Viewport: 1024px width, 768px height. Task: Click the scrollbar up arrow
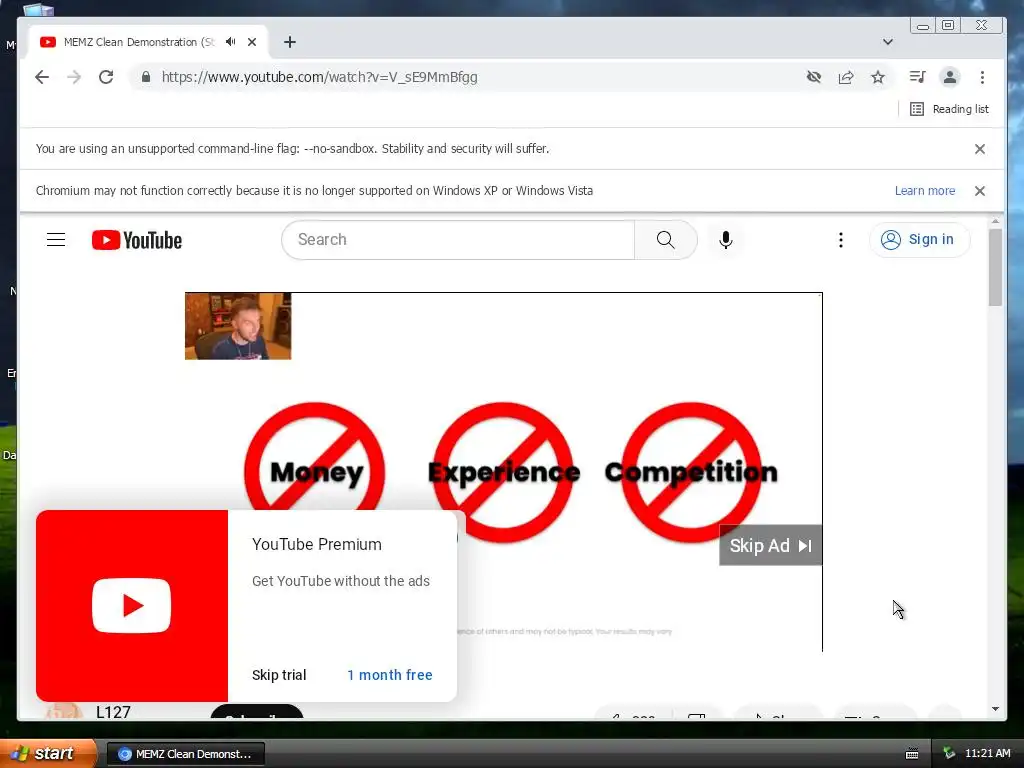click(995, 222)
